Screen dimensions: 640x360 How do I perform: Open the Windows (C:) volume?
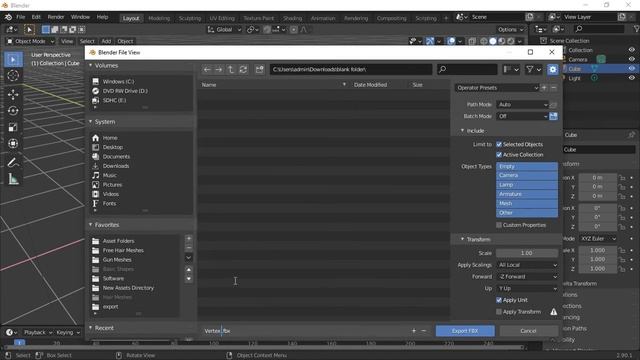tap(118, 82)
